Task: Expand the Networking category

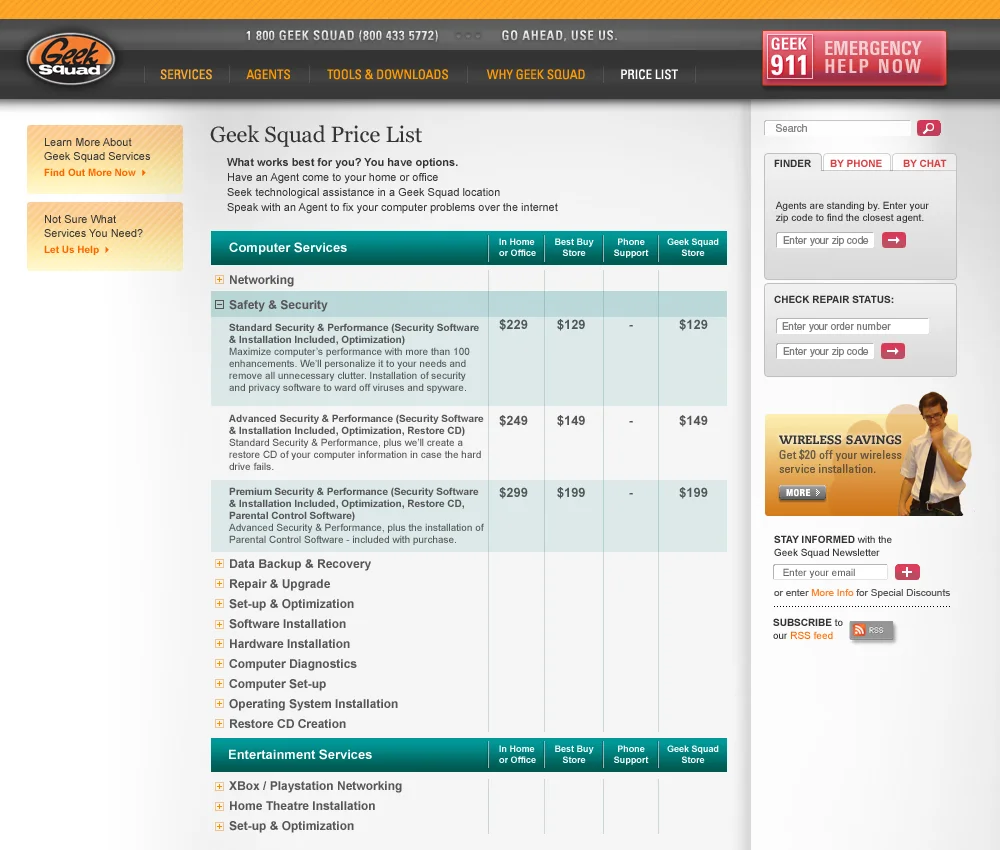Action: click(219, 280)
